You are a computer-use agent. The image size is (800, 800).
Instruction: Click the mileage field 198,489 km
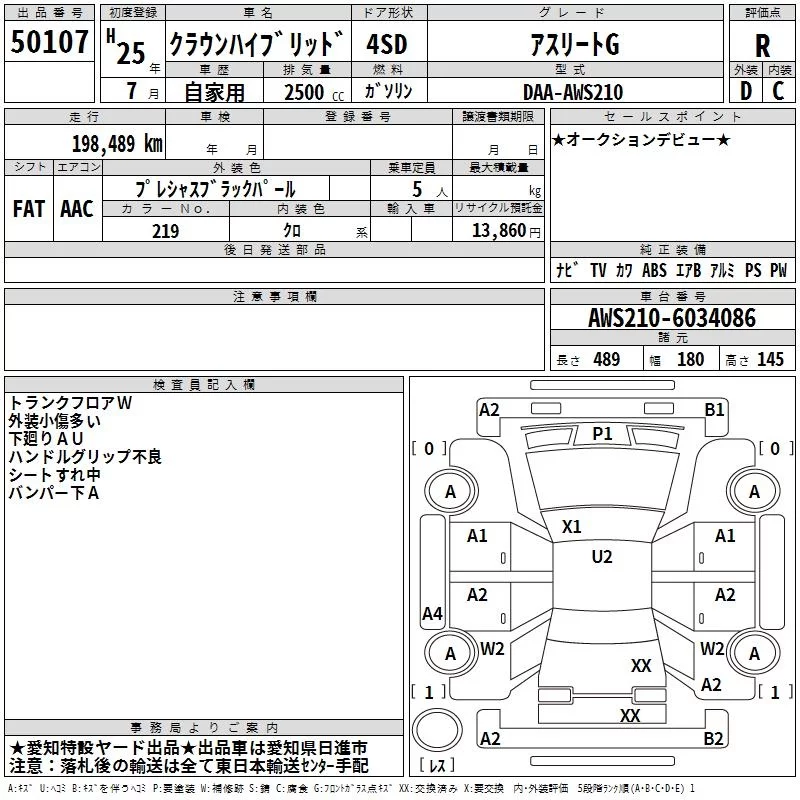[85, 143]
